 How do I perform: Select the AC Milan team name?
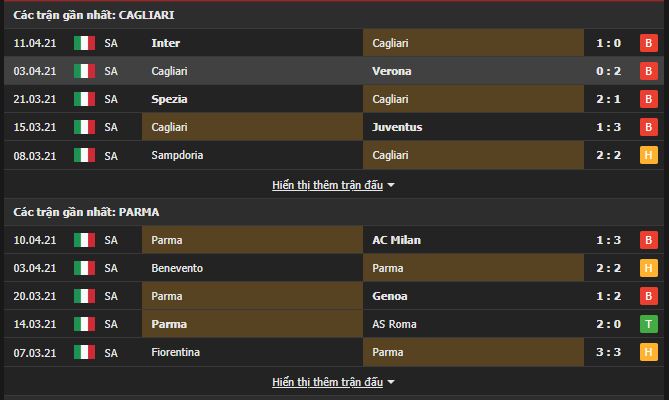tap(396, 240)
